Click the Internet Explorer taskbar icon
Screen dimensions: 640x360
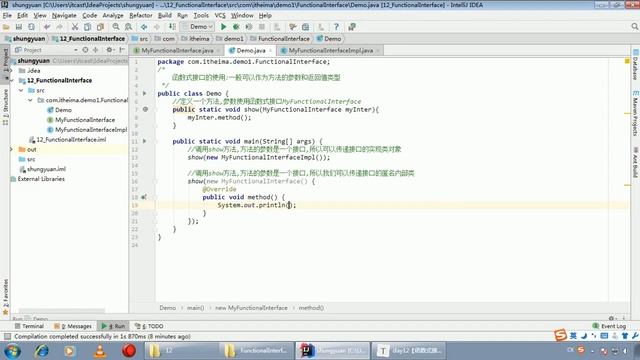pyautogui.click(x=41, y=351)
